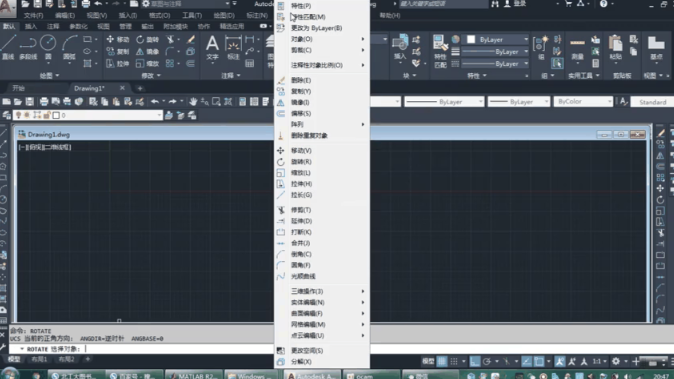Screen dimensions: 674x379
Task: Click the ROTATE command line input
Action: pos(178,349)
